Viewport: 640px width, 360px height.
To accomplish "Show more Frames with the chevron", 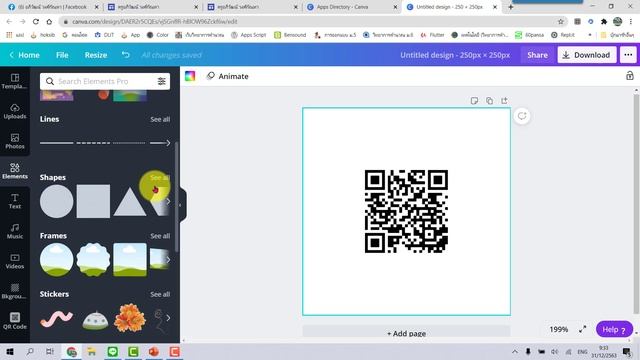I will (x=168, y=260).
